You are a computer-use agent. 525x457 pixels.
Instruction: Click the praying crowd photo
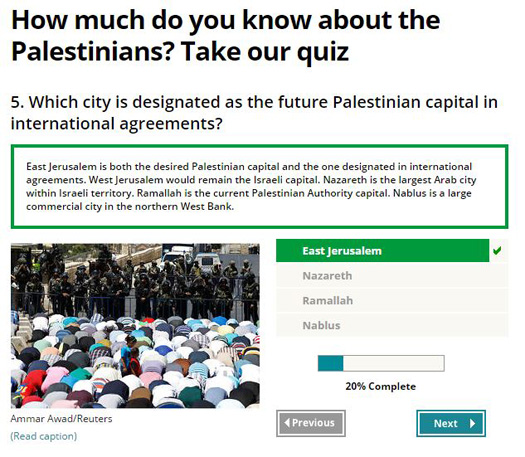(x=135, y=325)
